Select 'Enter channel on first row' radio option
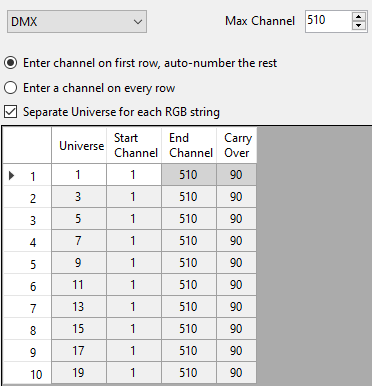The image size is (372, 386). click(x=11, y=63)
